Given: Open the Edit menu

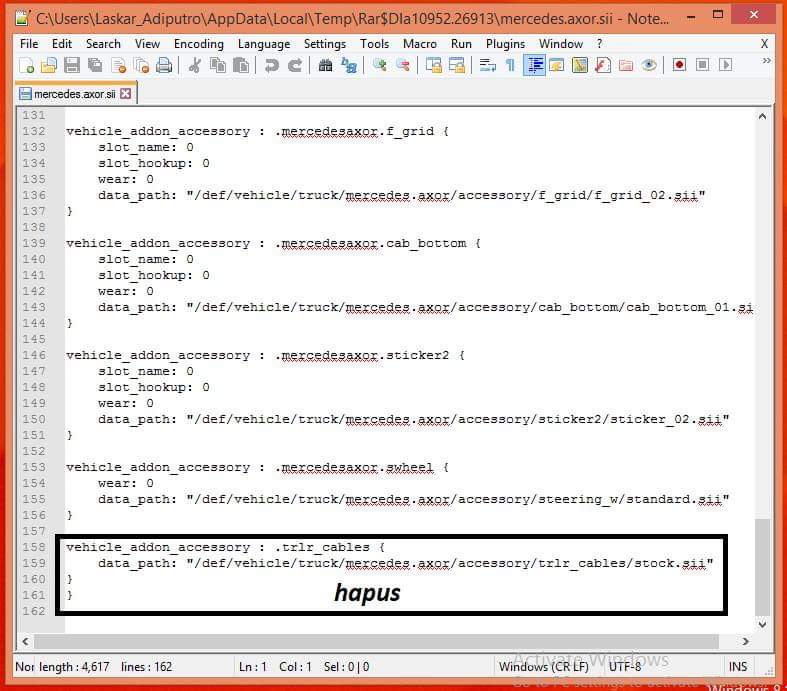Looking at the screenshot, I should [x=62, y=44].
